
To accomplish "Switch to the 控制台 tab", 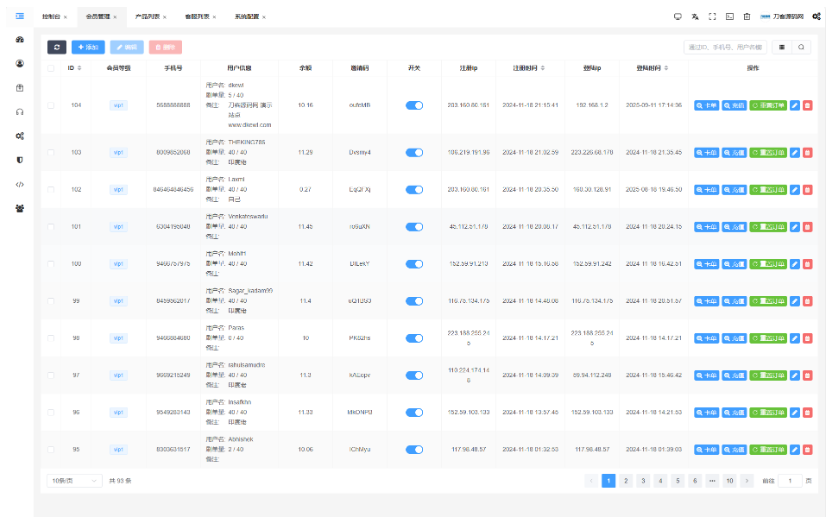I will [52, 17].
